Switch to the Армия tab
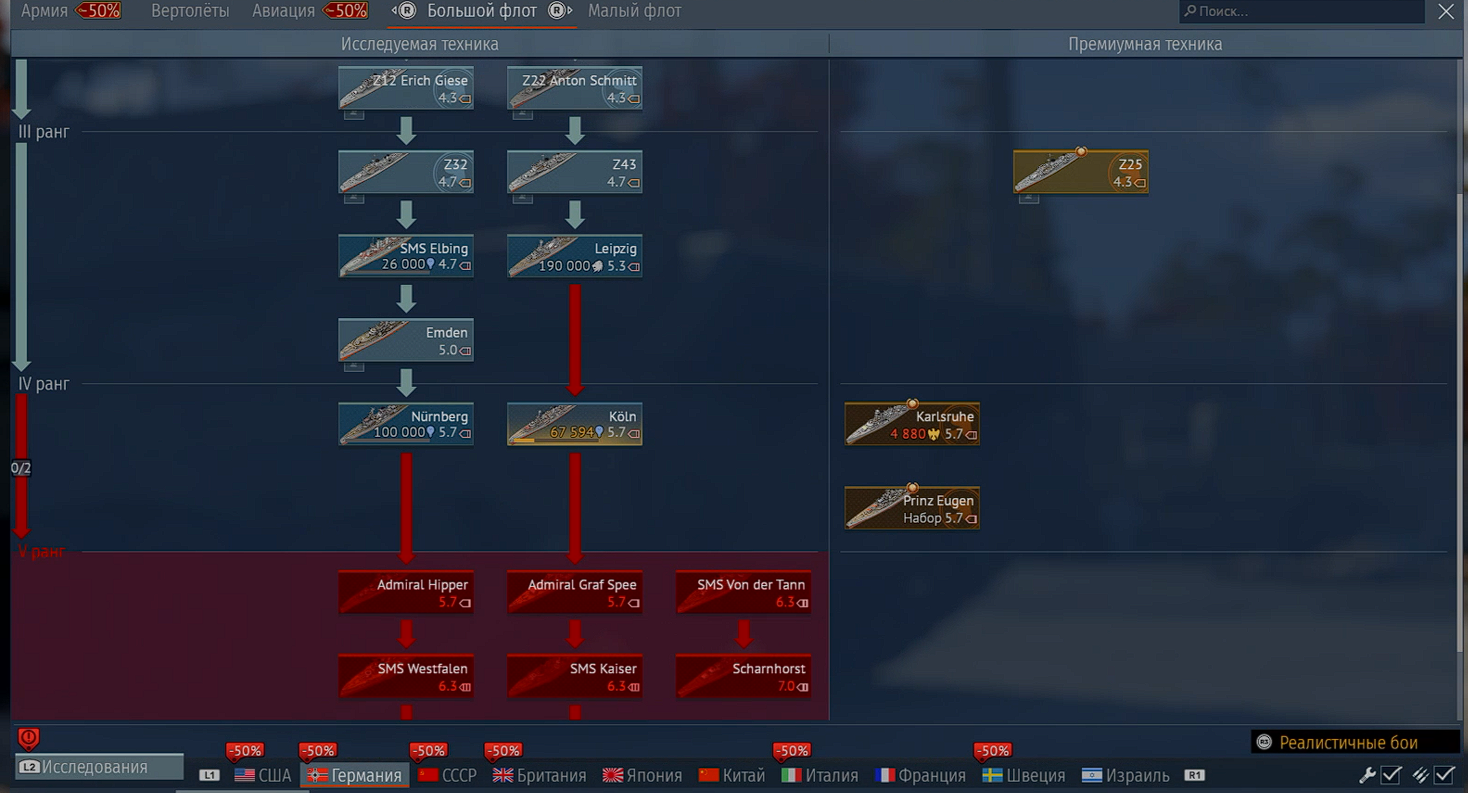 [x=45, y=11]
